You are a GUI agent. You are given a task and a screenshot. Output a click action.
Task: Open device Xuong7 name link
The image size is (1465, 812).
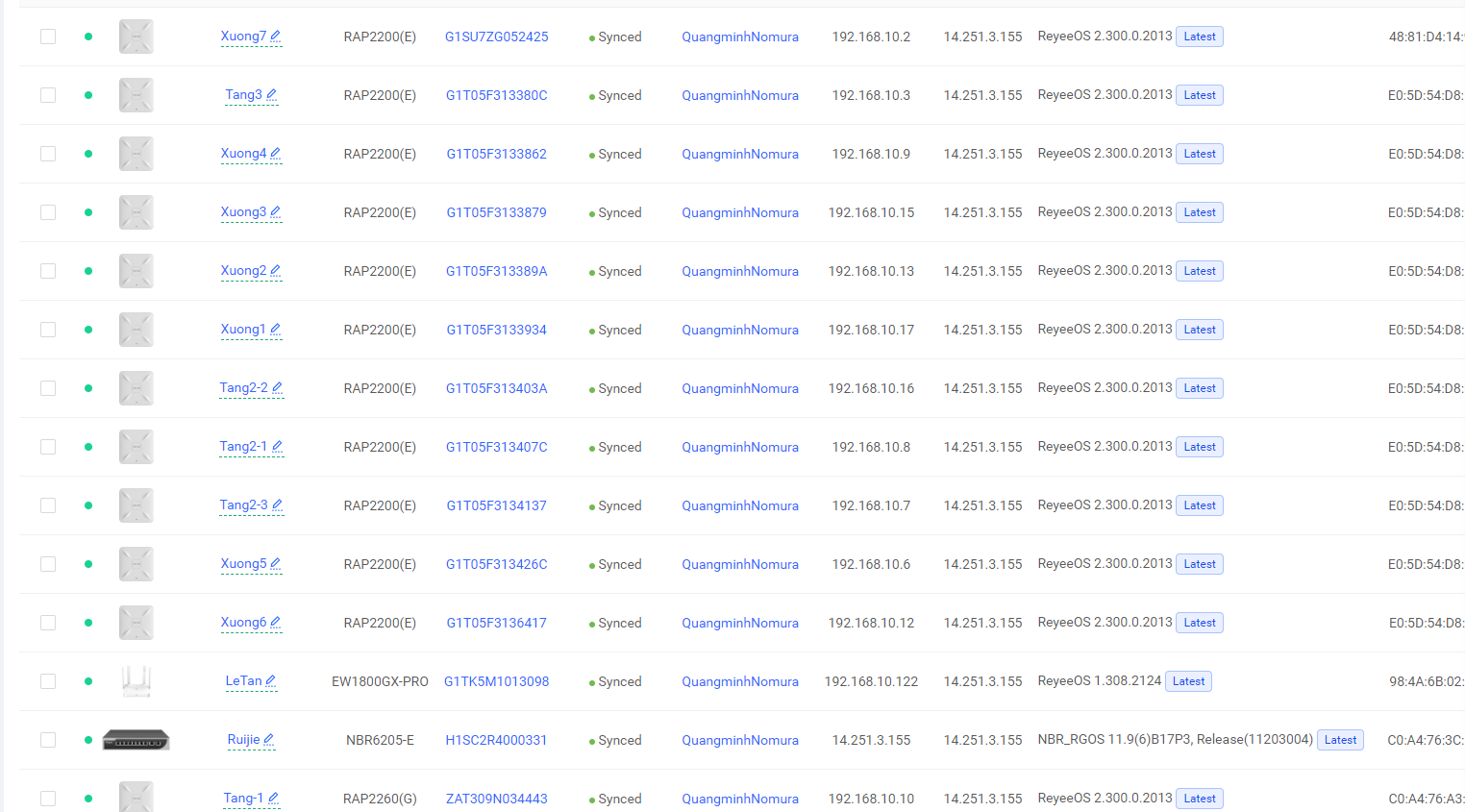tap(243, 37)
